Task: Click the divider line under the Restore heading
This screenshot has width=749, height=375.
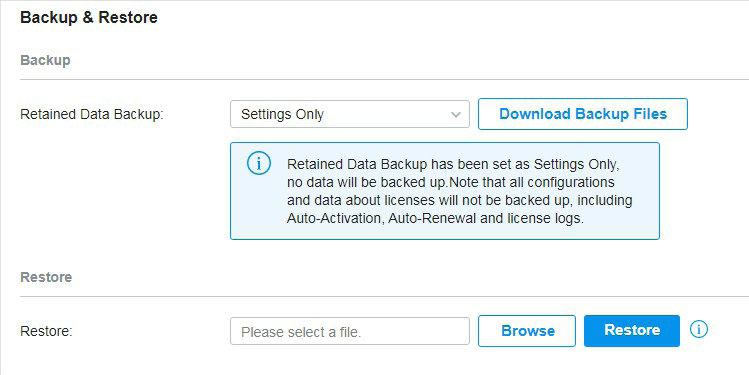Action: coord(385,297)
